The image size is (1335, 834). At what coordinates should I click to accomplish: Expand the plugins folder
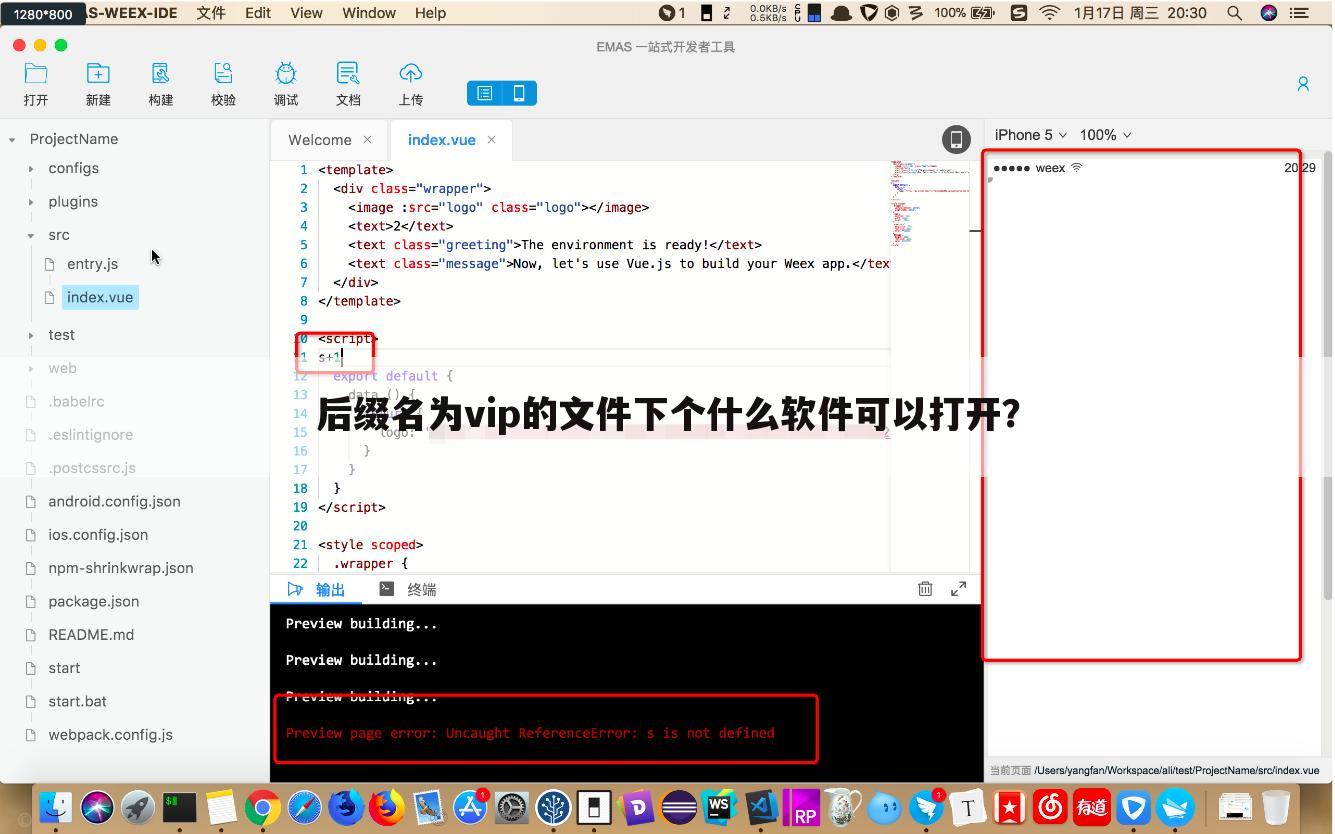click(31, 202)
